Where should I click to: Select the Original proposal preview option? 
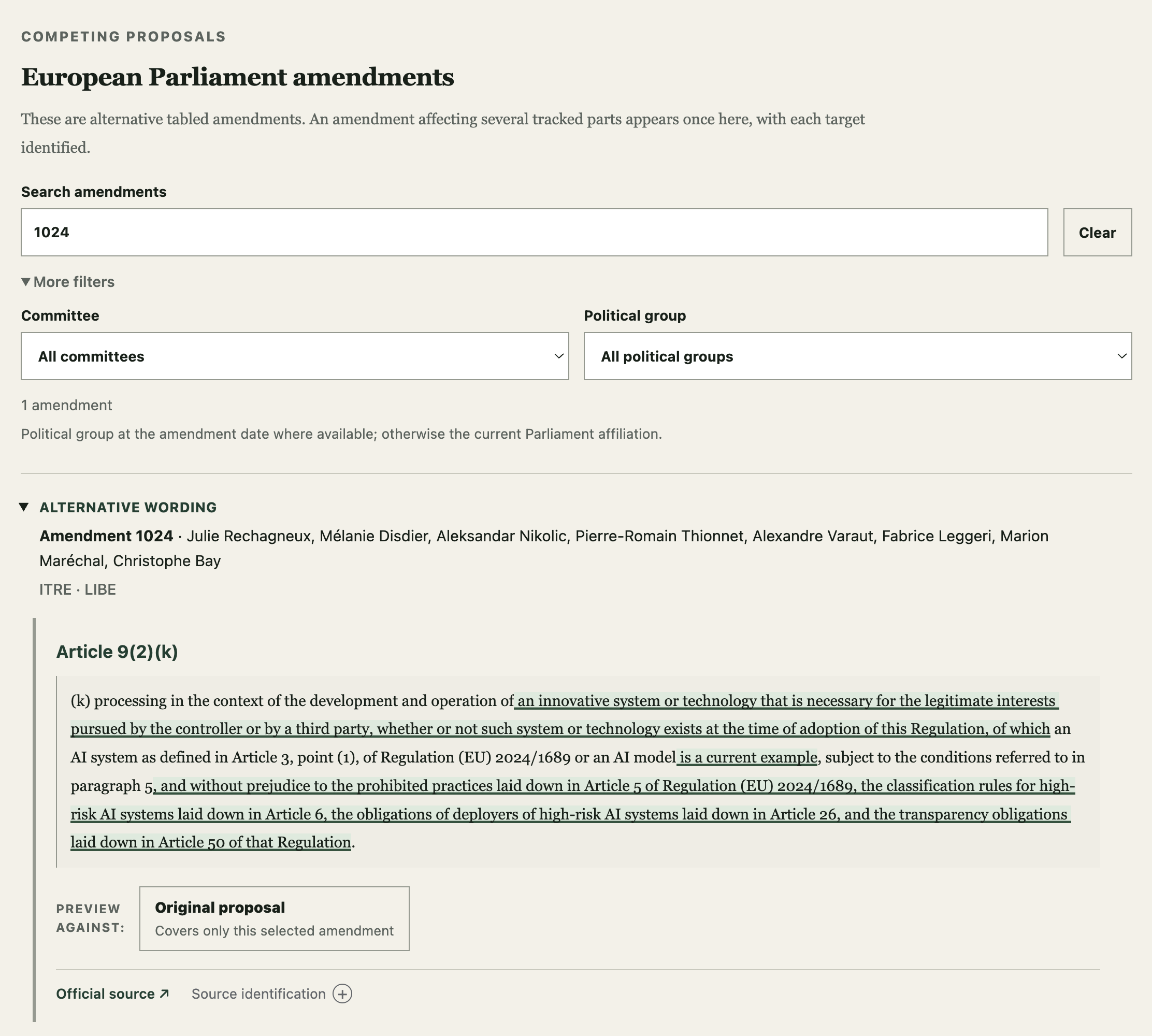pyautogui.click(x=275, y=918)
